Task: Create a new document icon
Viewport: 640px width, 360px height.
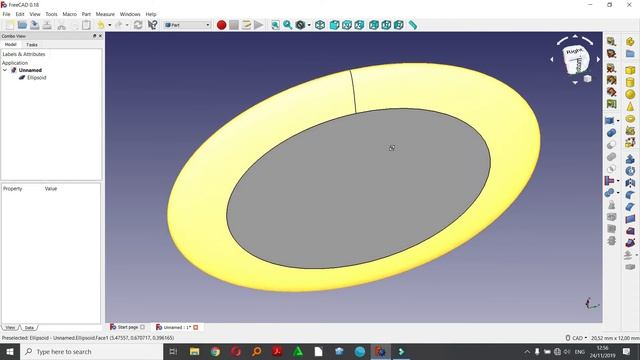Action: pyautogui.click(x=10, y=25)
